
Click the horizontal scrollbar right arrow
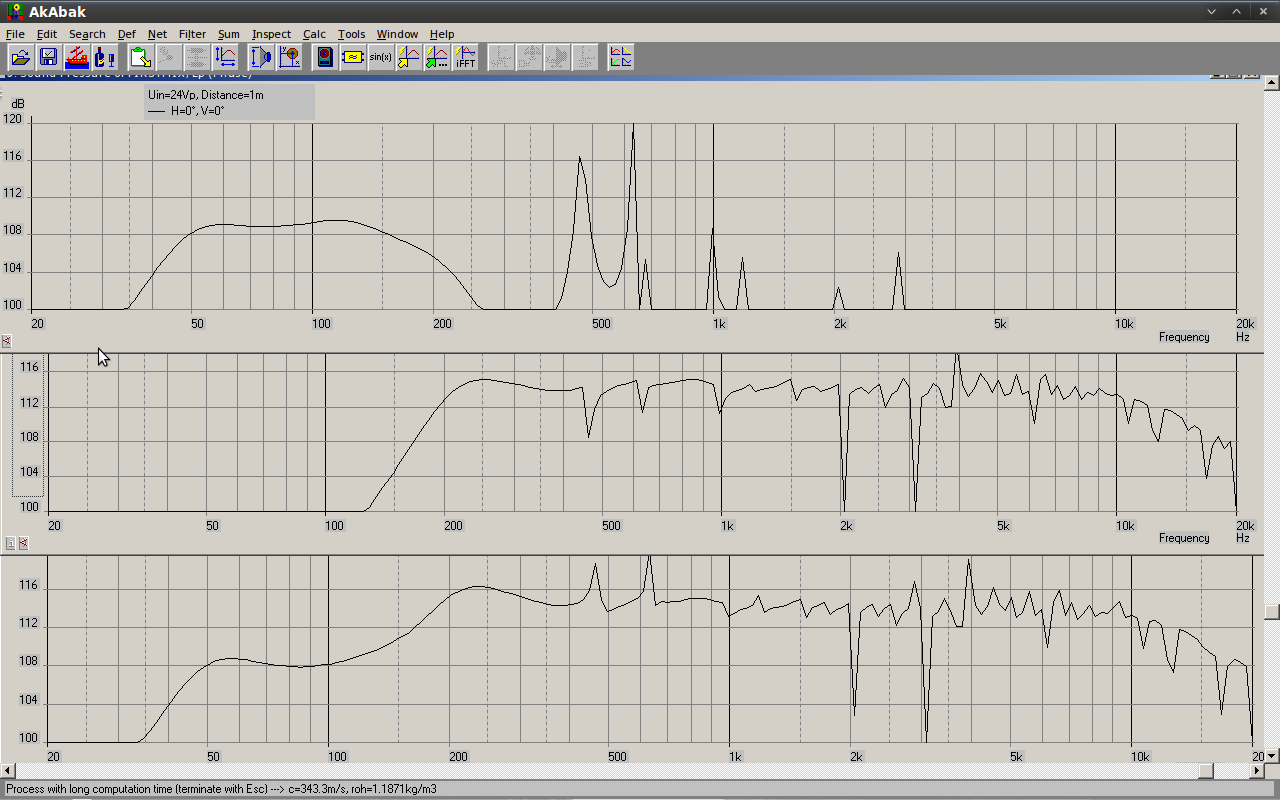click(1257, 771)
